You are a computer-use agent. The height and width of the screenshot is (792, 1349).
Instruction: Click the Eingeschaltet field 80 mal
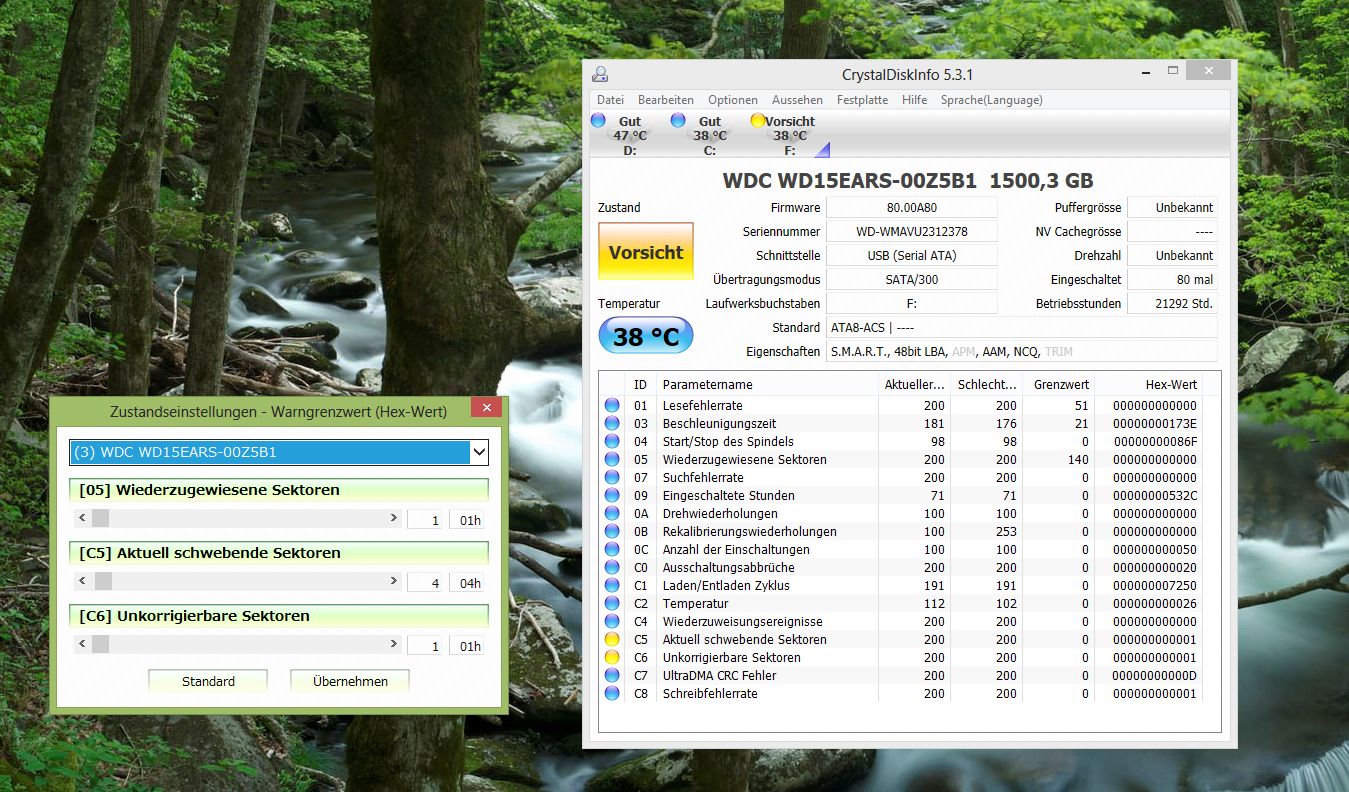point(1172,279)
